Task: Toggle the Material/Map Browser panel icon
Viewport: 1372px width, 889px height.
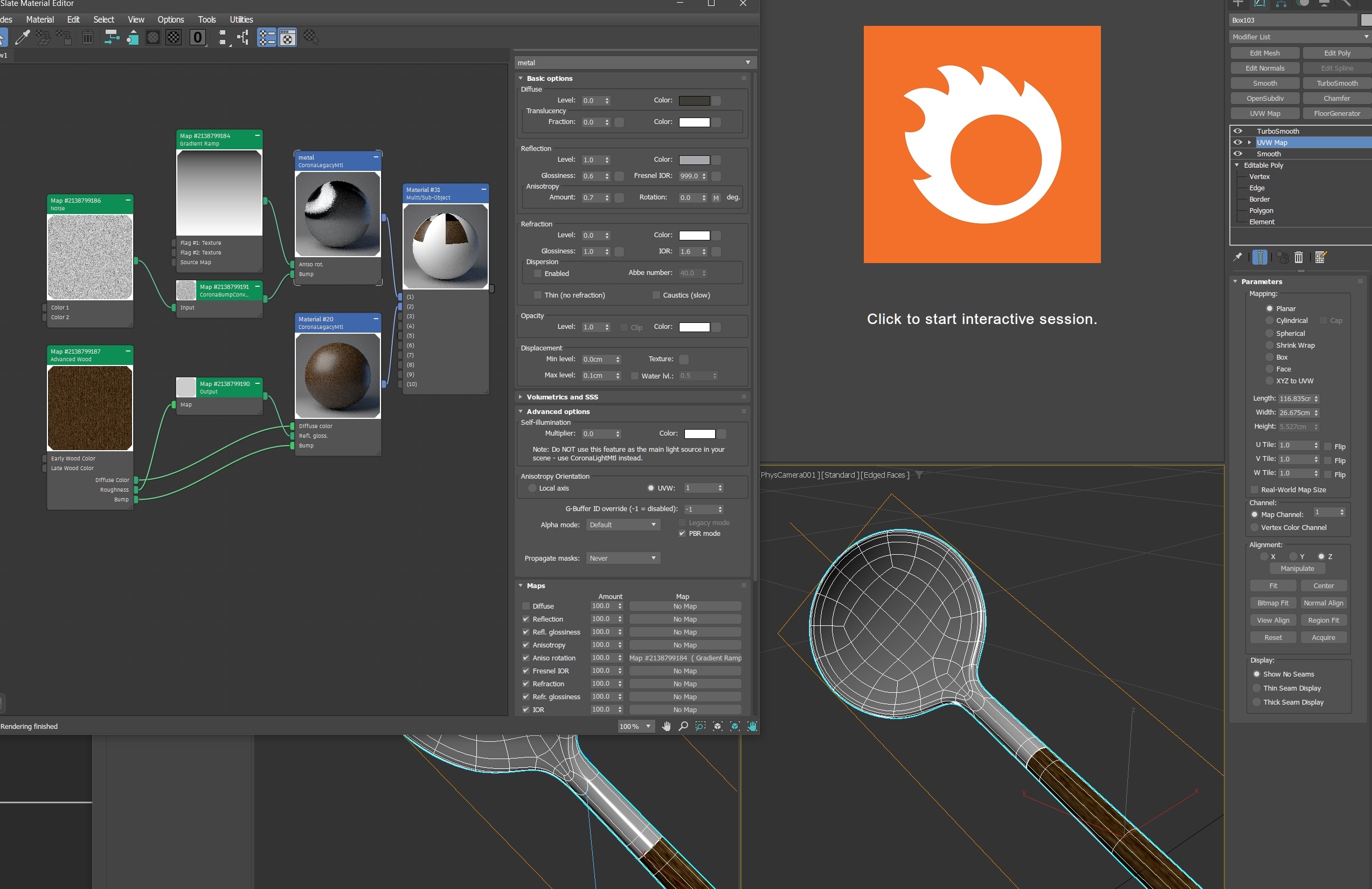Action: tap(267, 38)
